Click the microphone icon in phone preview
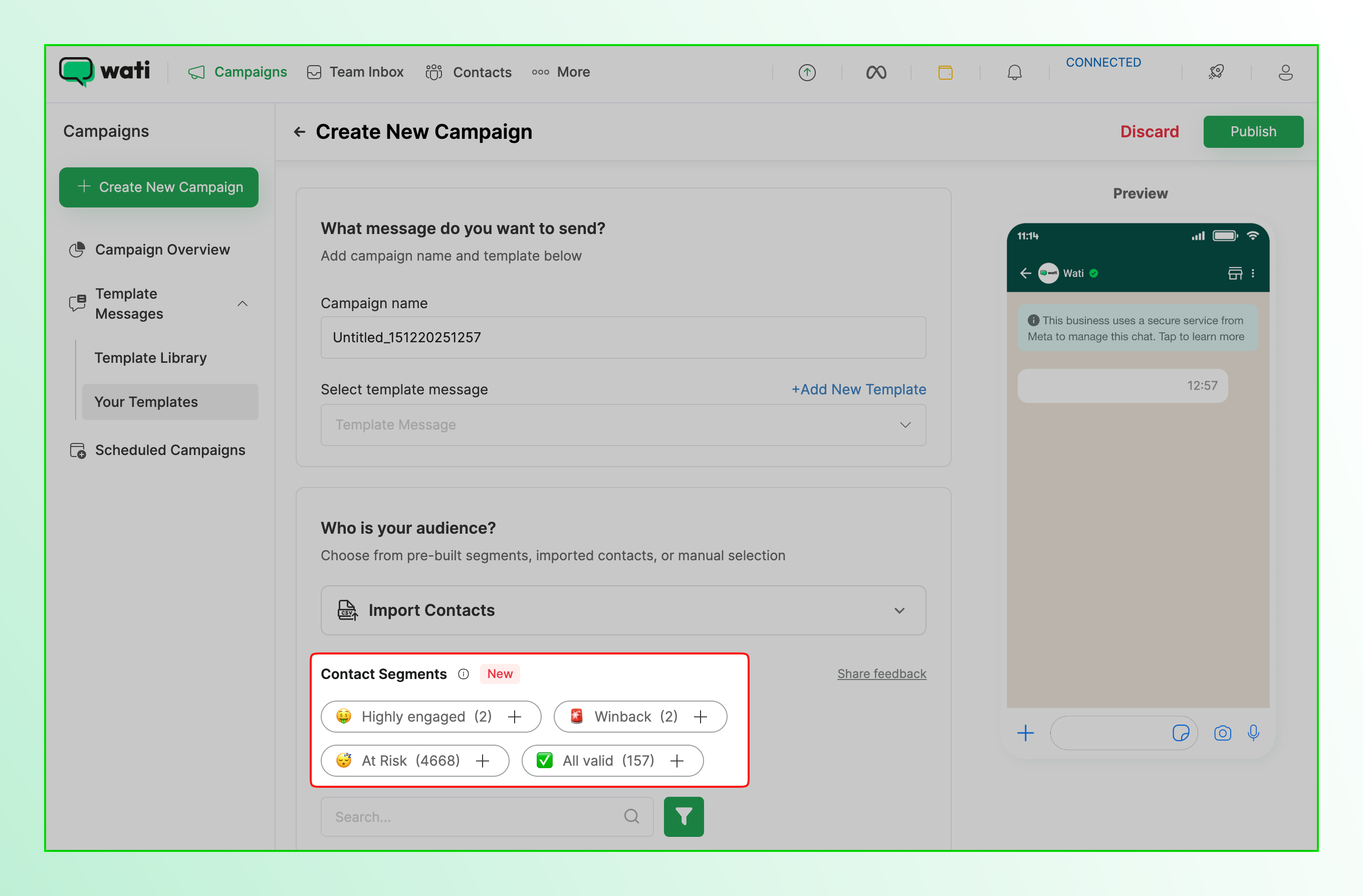This screenshot has height=896, width=1363. pos(1254,733)
